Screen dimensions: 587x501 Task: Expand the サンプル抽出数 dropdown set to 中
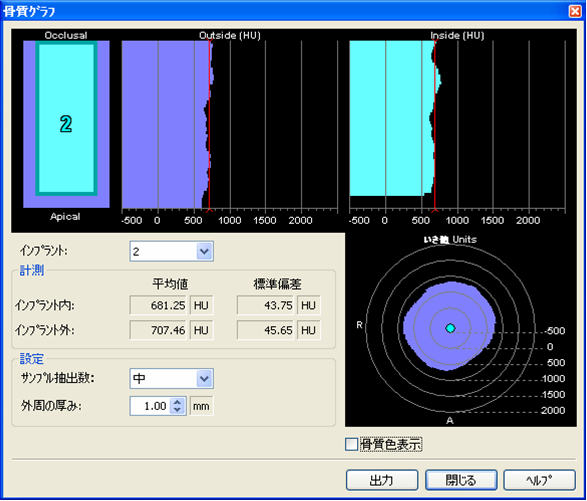click(204, 379)
